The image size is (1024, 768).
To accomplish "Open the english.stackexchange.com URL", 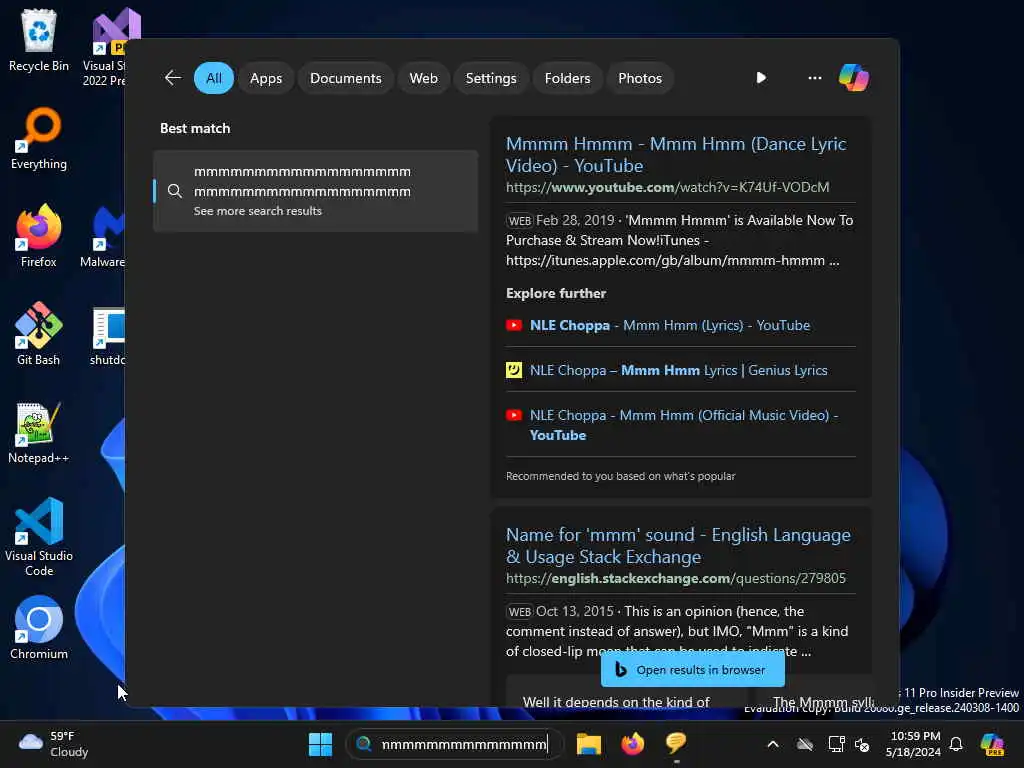I will [675, 579].
